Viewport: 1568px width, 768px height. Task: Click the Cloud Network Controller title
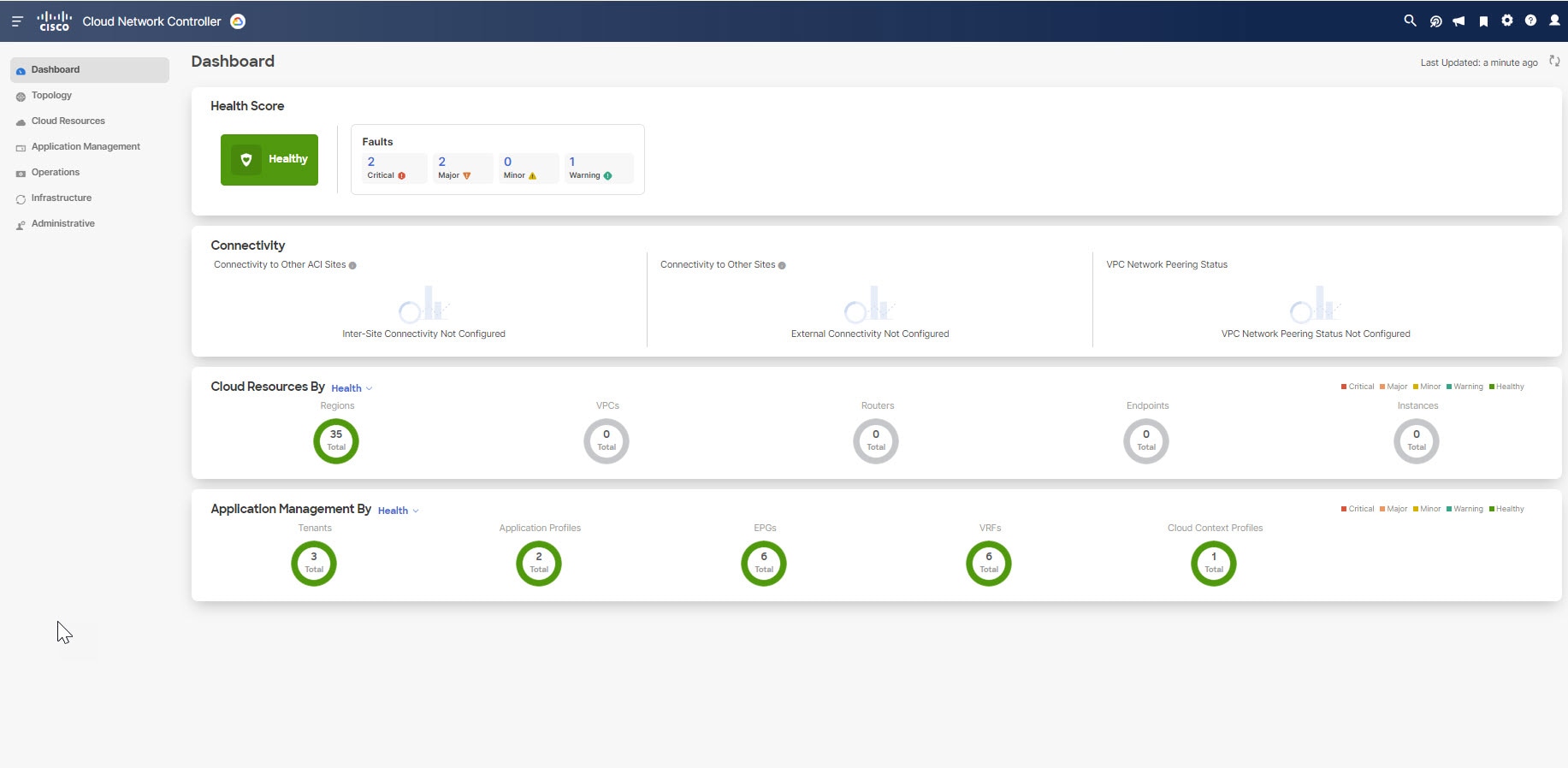(x=151, y=21)
